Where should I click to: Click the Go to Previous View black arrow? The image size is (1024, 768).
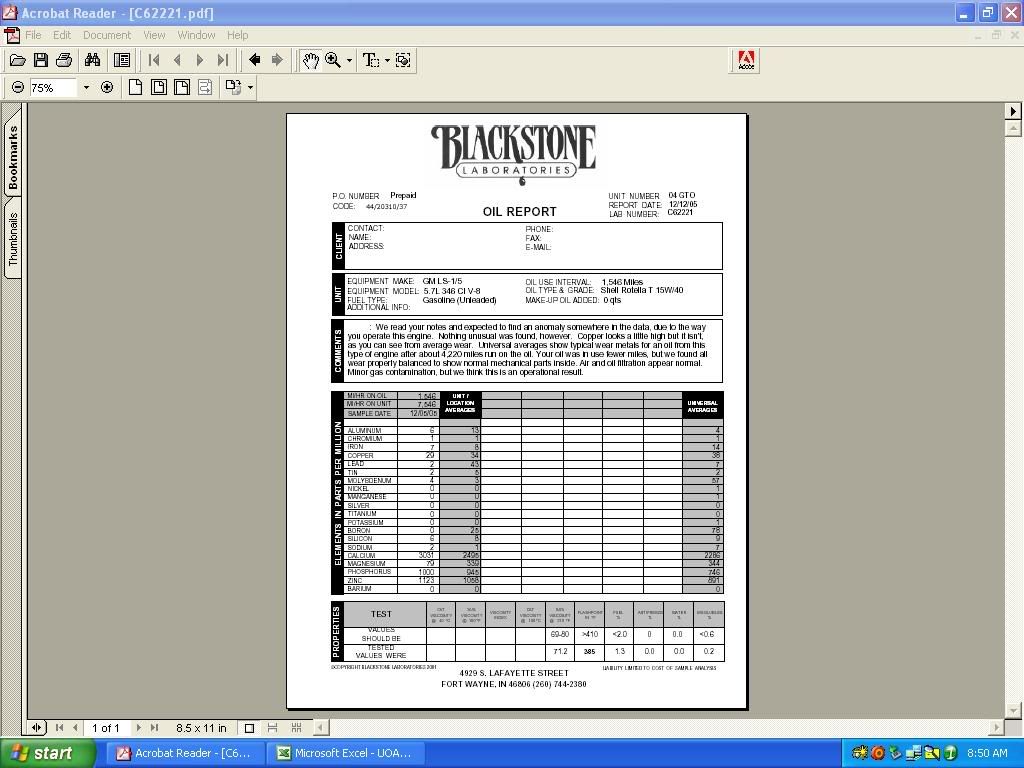(x=255, y=61)
